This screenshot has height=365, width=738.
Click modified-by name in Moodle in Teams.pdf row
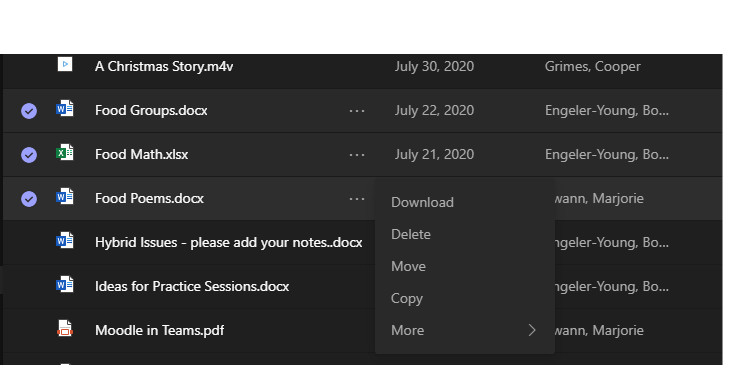tap(599, 330)
